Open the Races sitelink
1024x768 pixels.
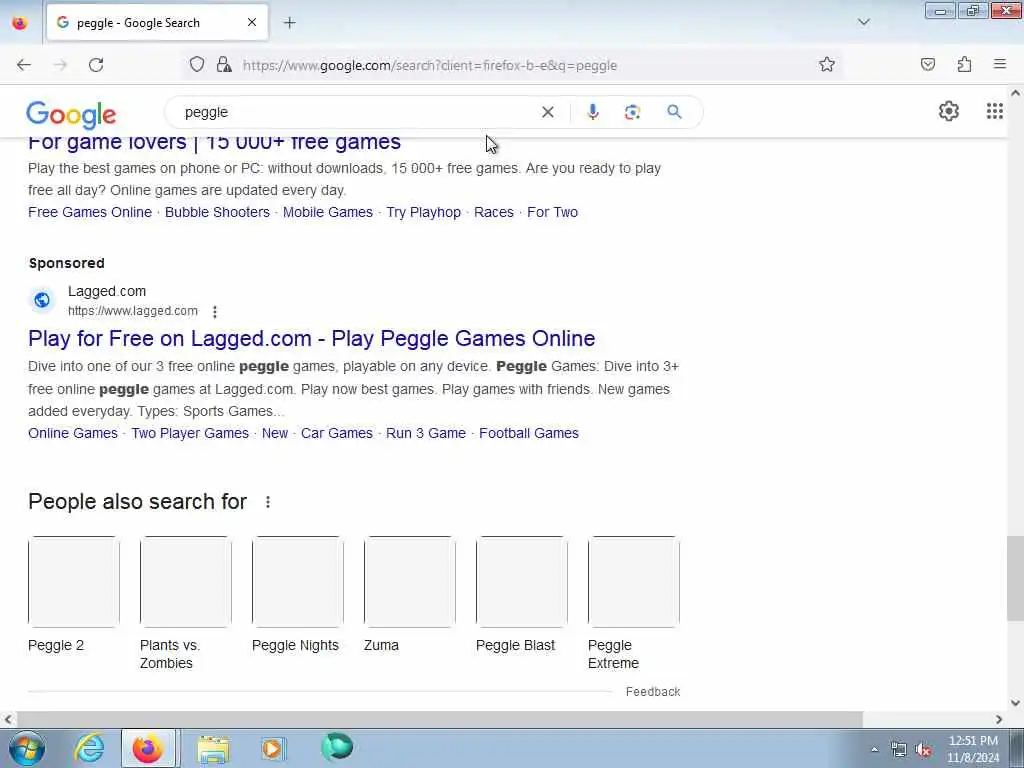494,212
